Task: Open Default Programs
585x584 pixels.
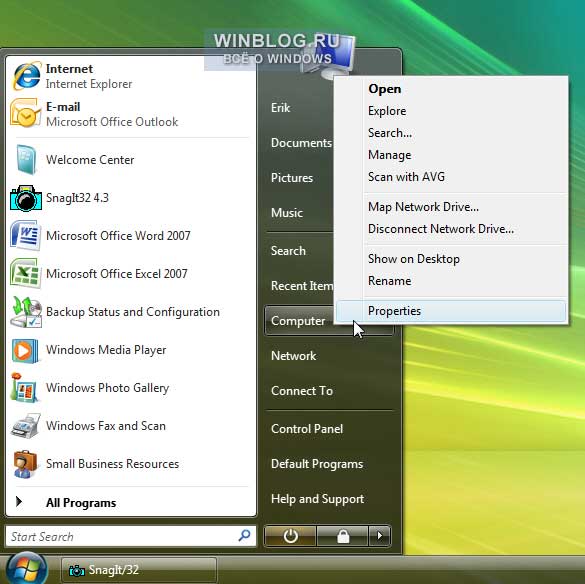Action: pyautogui.click(x=317, y=464)
